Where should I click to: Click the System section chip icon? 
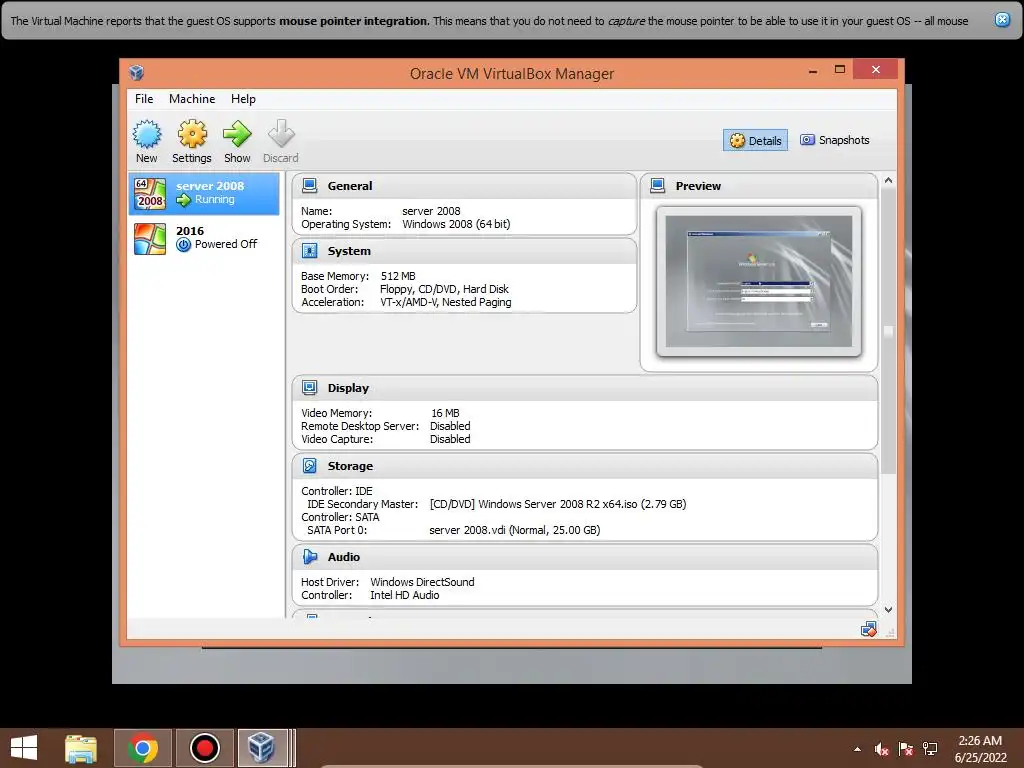310,251
